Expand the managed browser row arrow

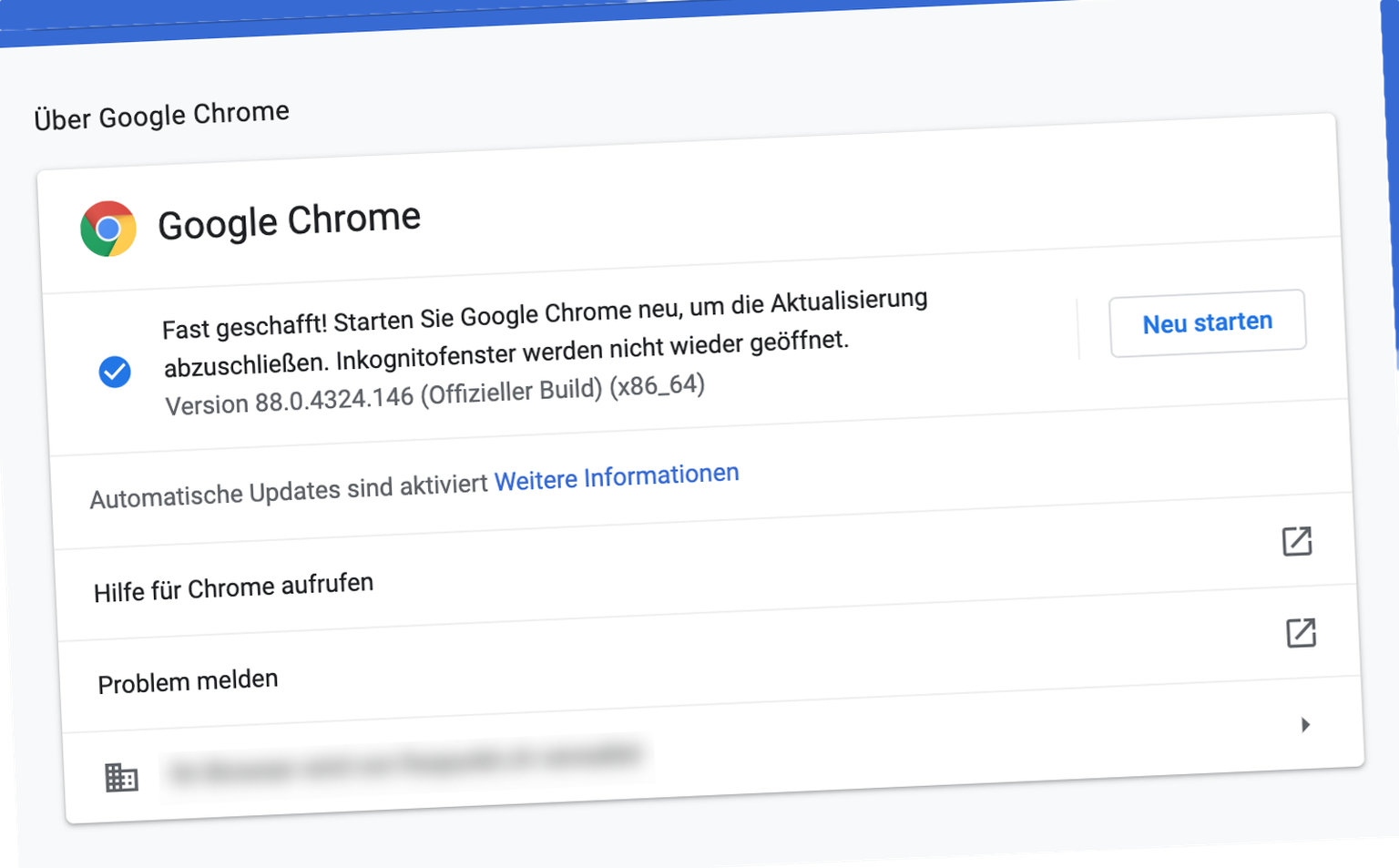tap(1305, 725)
